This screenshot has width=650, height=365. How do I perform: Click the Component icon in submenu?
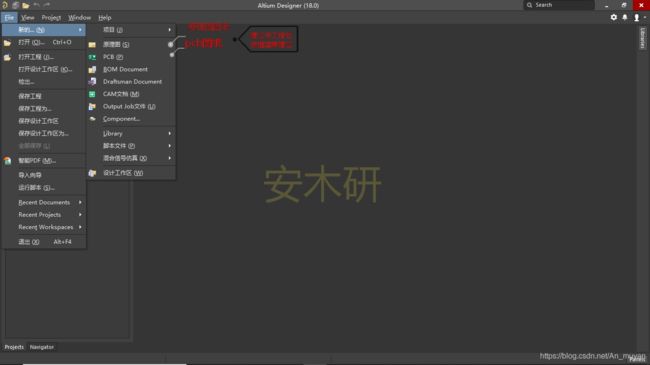click(92, 119)
